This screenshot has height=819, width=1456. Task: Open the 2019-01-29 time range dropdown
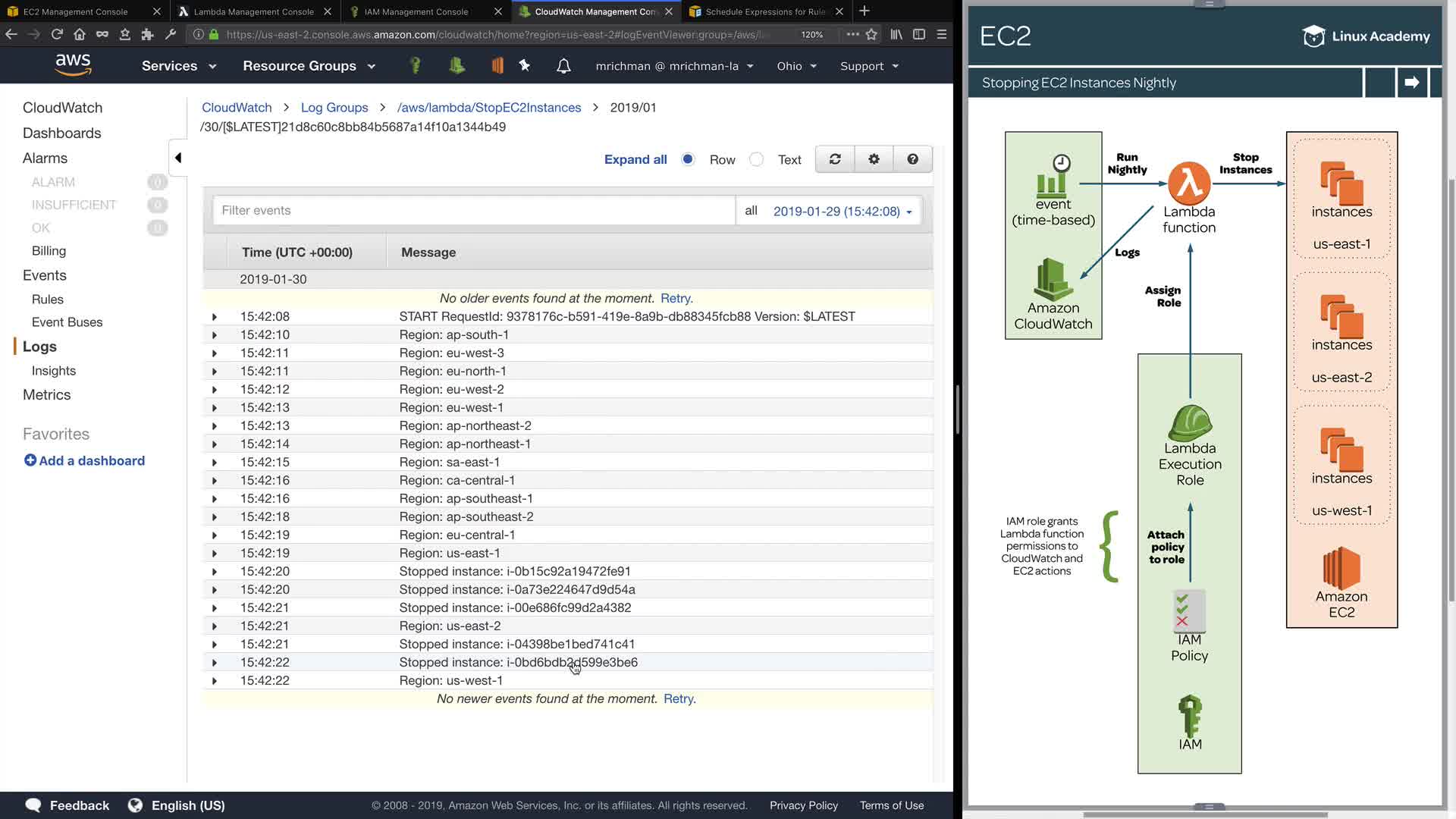(842, 212)
